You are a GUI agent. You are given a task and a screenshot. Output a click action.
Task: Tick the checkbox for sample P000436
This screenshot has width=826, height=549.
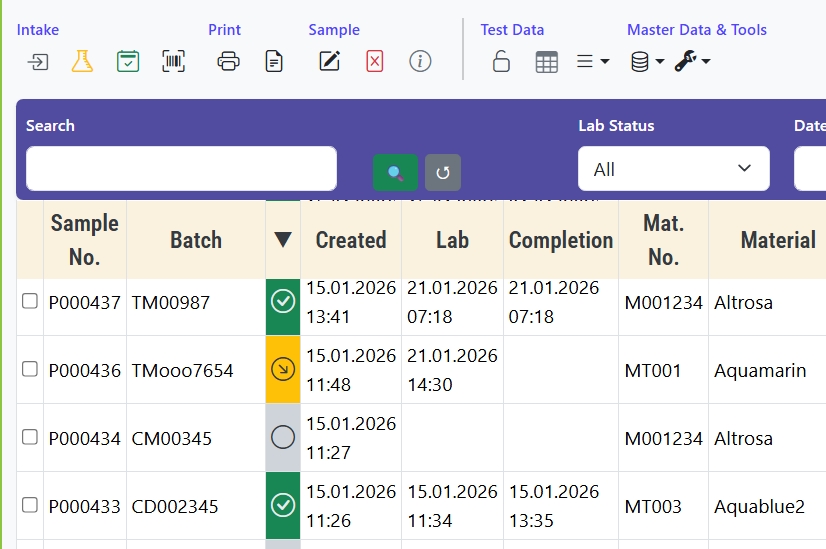tap(30, 369)
